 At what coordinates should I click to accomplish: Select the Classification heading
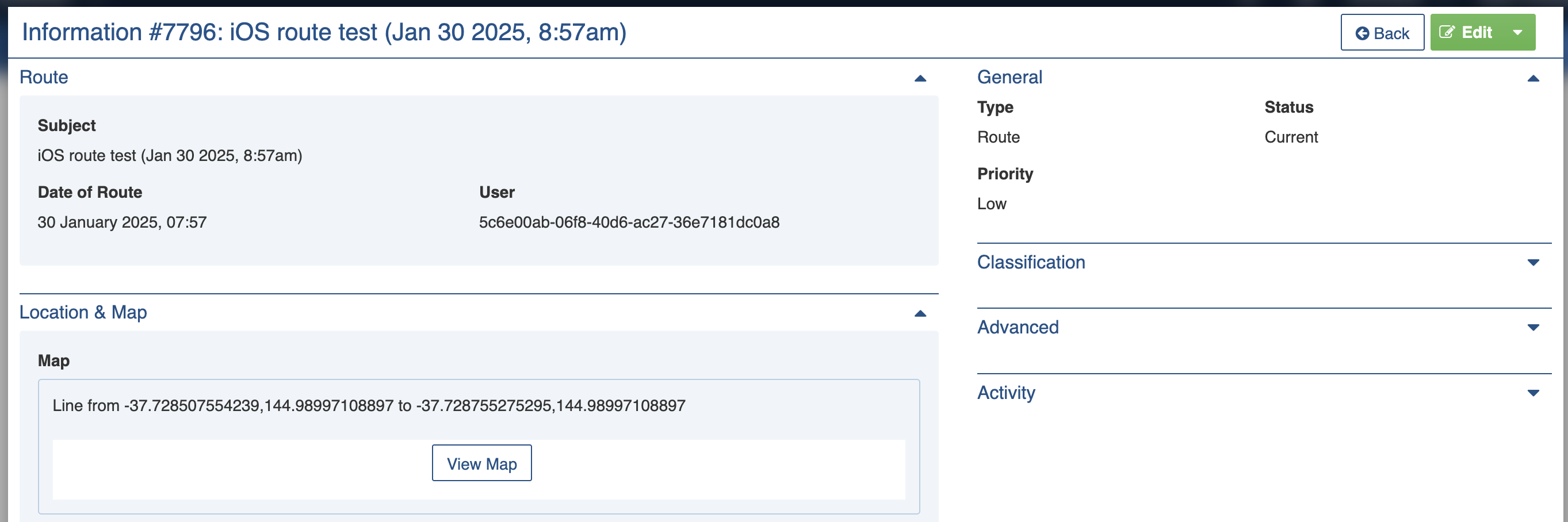(1031, 262)
